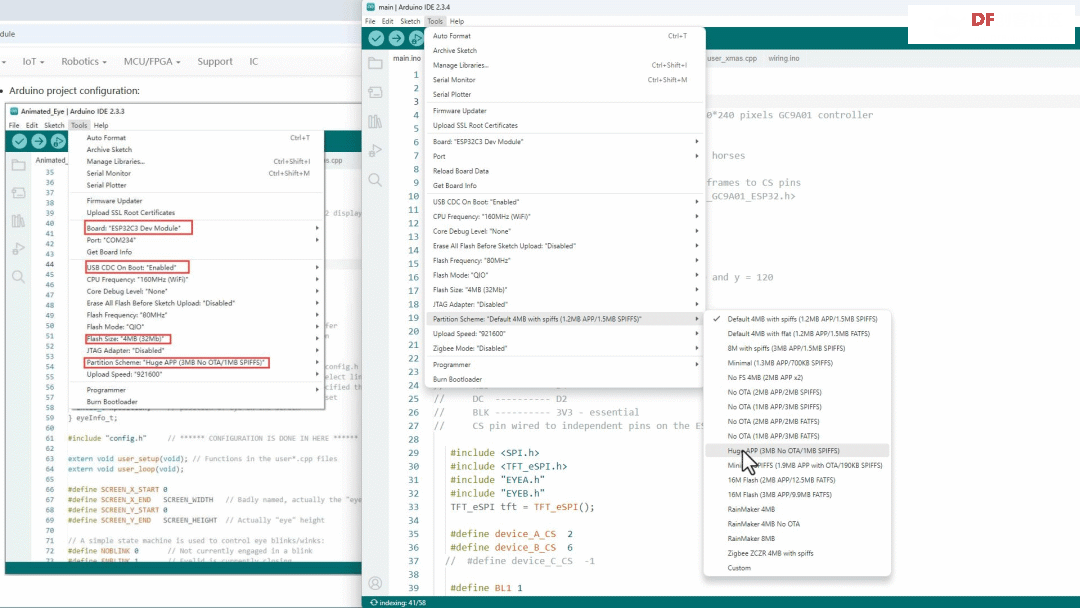The height and width of the screenshot is (608, 1080).
Task: Choose Firmware Updater in main Tools menu
Action: (565, 111)
